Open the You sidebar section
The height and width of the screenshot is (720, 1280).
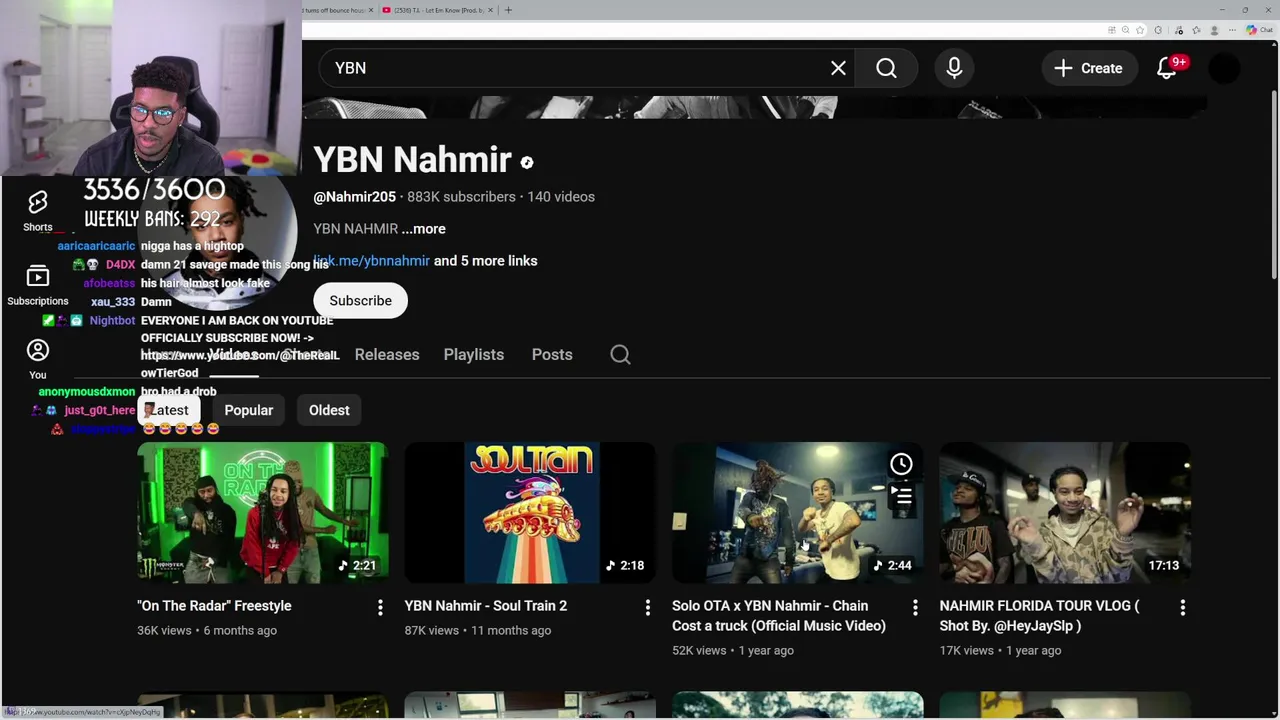38,360
